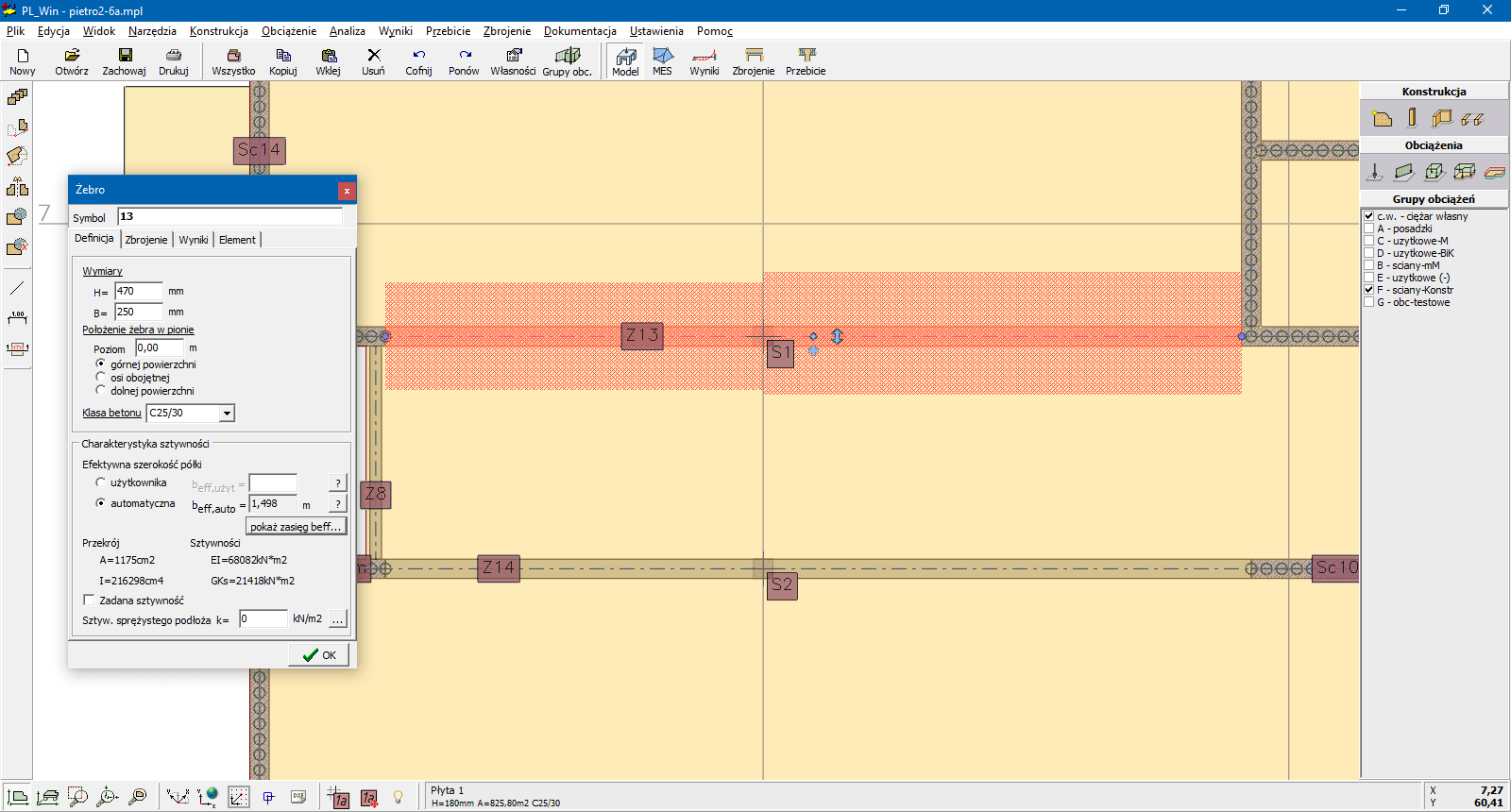Image resolution: width=1511 pixels, height=812 pixels.
Task: Open a file with Otwórz icon
Action: (72, 61)
